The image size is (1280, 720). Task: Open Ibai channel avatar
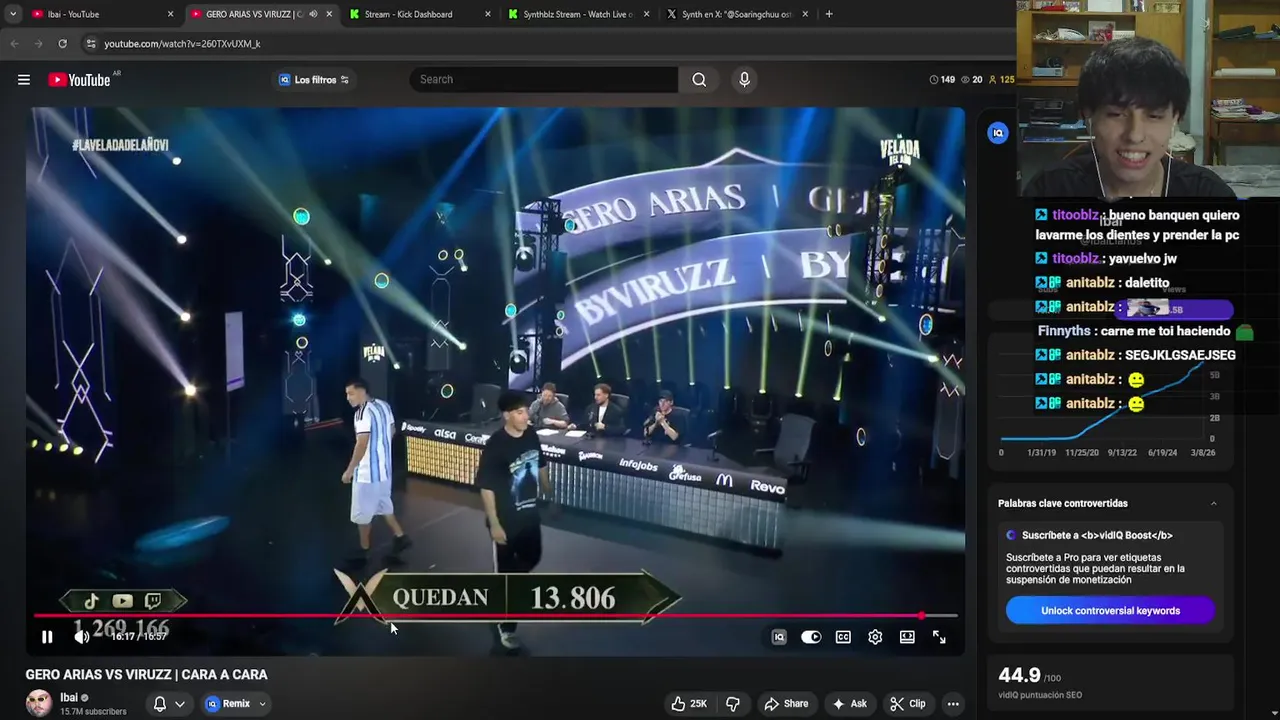click(39, 703)
